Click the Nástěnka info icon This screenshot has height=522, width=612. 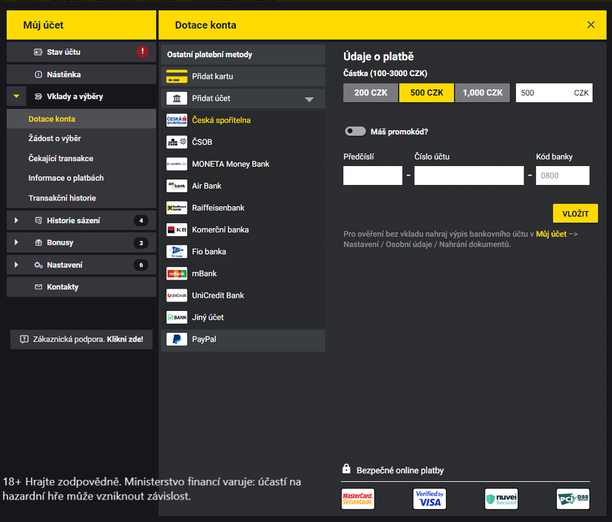38,74
